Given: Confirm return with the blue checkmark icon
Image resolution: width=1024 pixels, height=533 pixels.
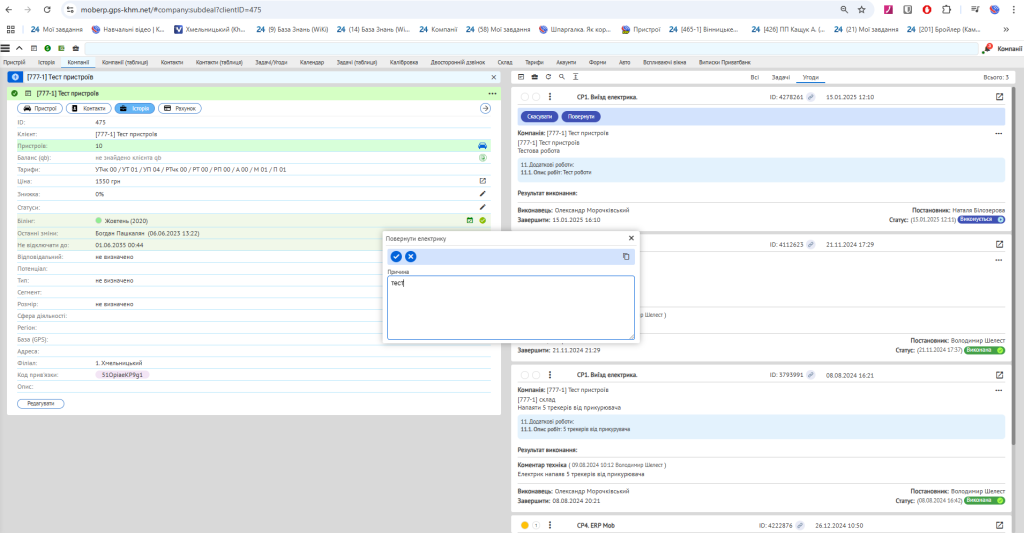Looking at the screenshot, I should (x=396, y=257).
